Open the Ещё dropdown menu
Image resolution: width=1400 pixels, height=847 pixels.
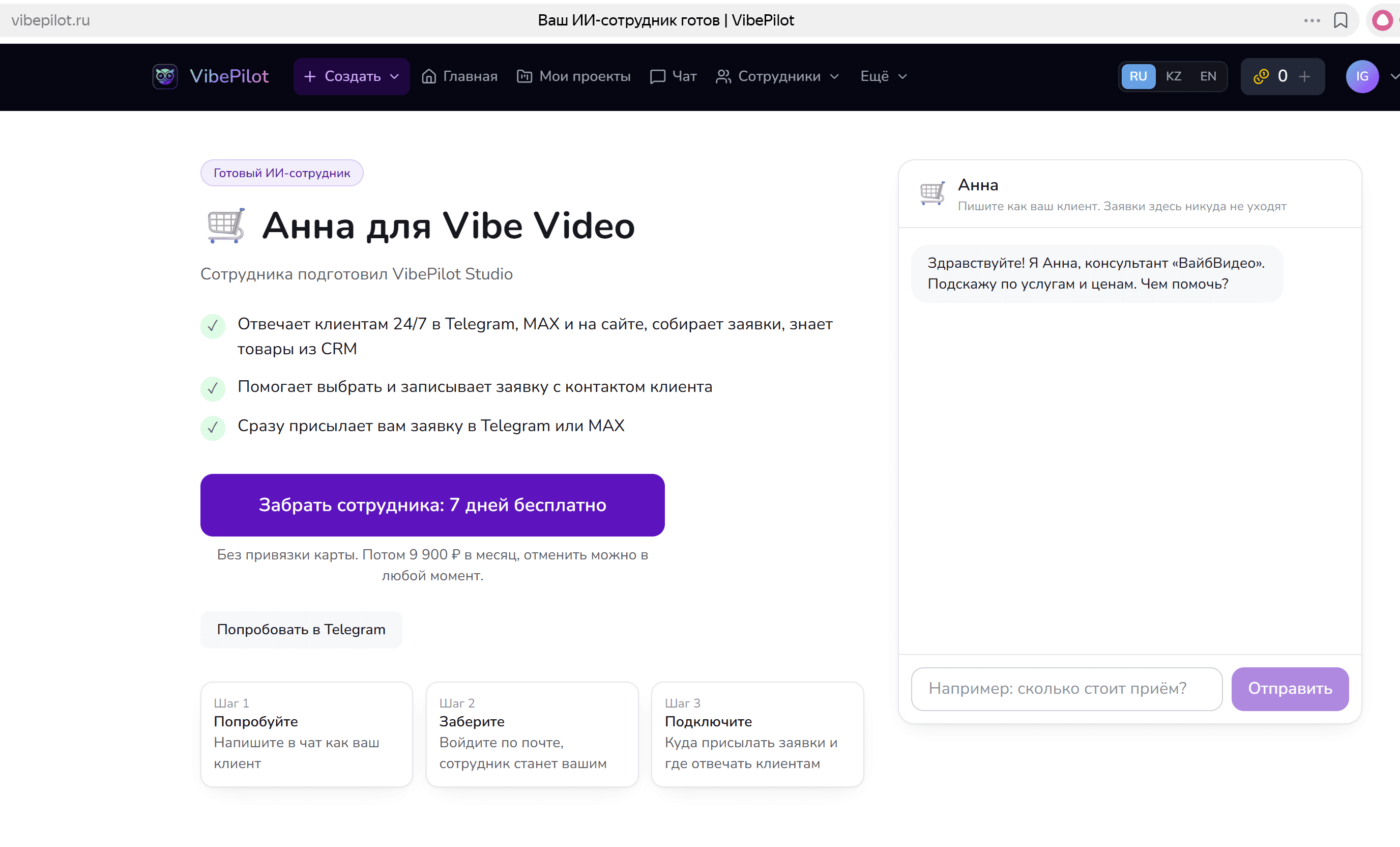point(884,76)
